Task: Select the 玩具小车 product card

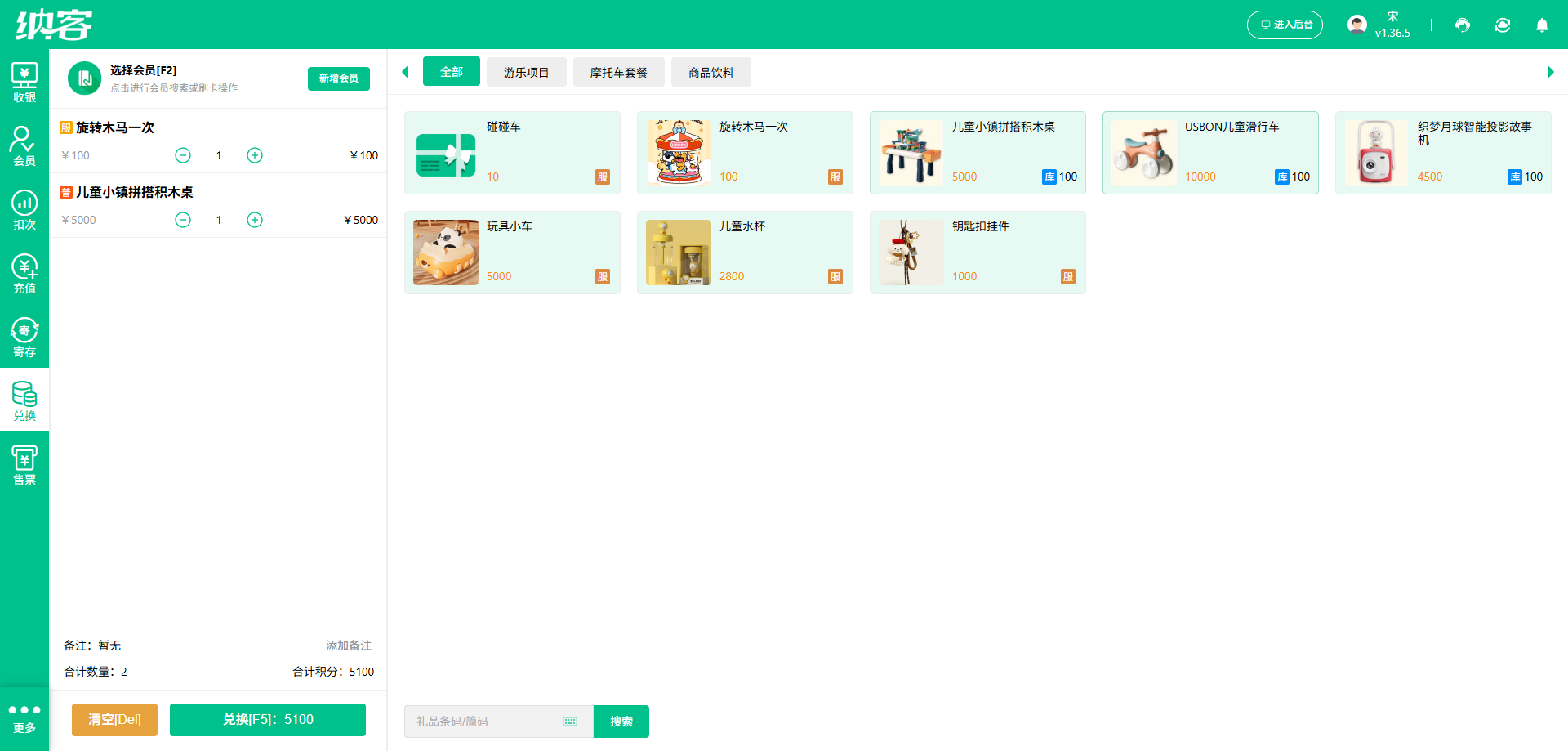Action: (x=512, y=253)
